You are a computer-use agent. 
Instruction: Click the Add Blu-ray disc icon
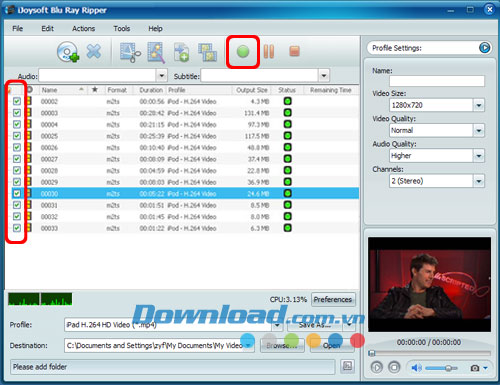coord(68,52)
